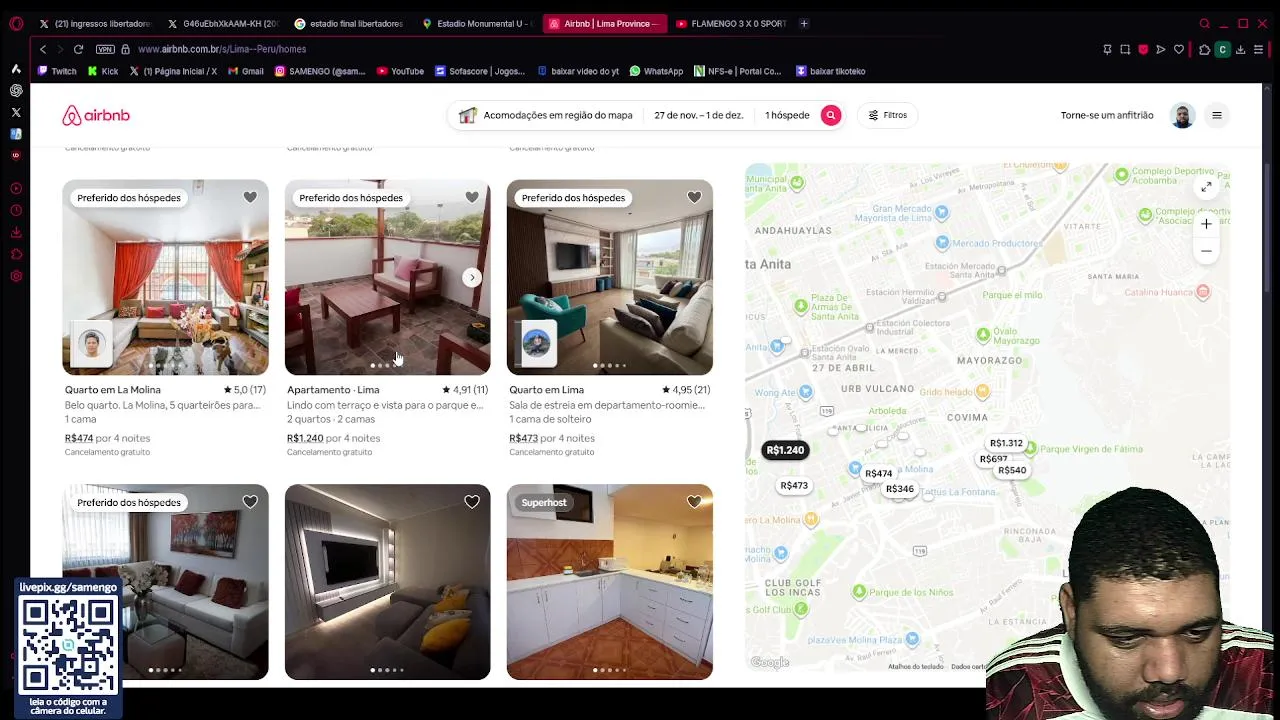Favorite the Apartamento · Lima listing
Image resolution: width=1280 pixels, height=720 pixels.
coord(472,198)
